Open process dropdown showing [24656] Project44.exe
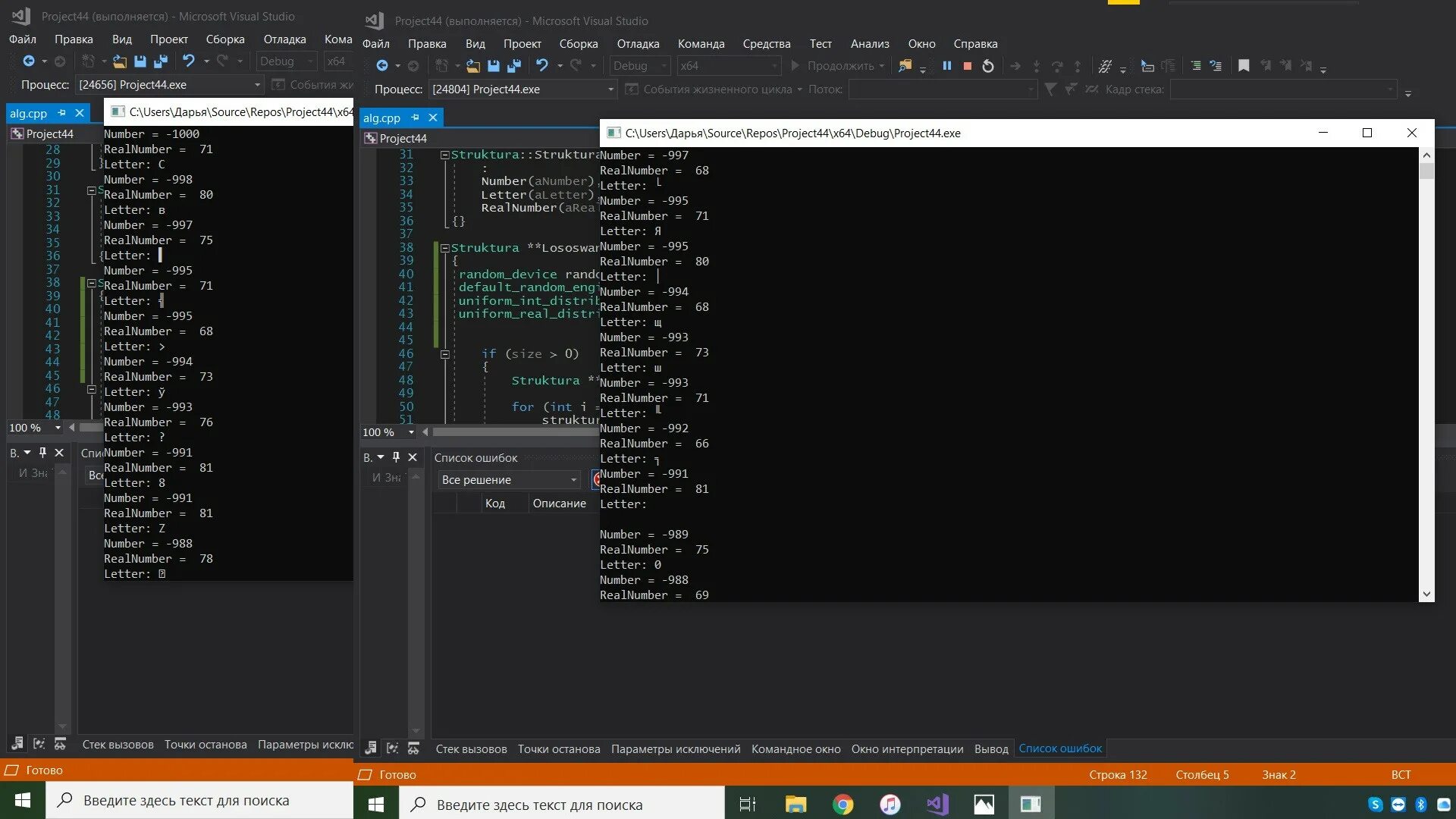Screen dimensions: 1456x819 click(x=170, y=85)
